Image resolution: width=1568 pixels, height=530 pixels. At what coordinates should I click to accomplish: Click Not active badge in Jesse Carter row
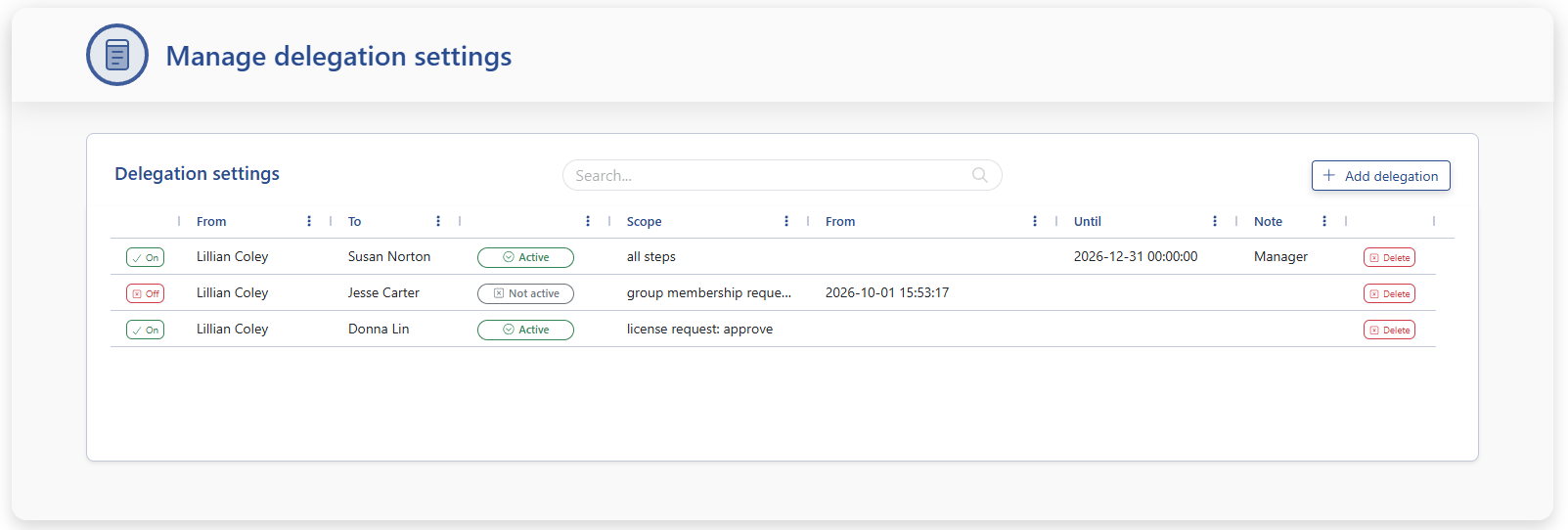click(x=525, y=293)
